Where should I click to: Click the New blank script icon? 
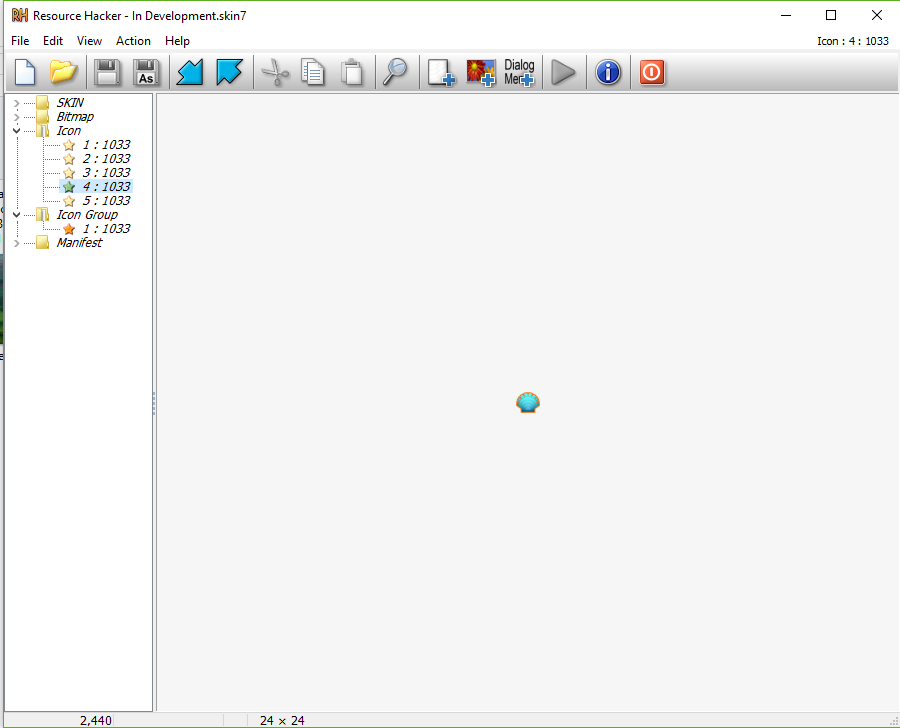[25, 72]
